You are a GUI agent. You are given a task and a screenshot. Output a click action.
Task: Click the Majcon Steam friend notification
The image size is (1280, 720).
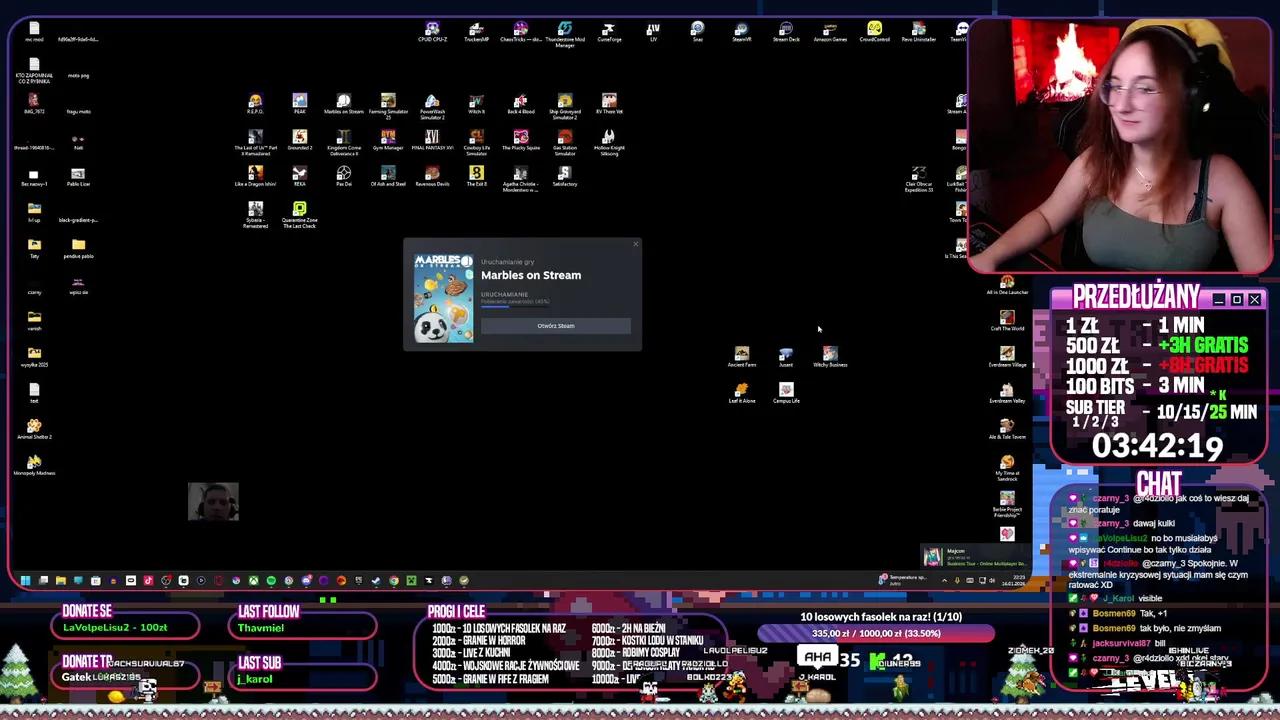click(975, 556)
